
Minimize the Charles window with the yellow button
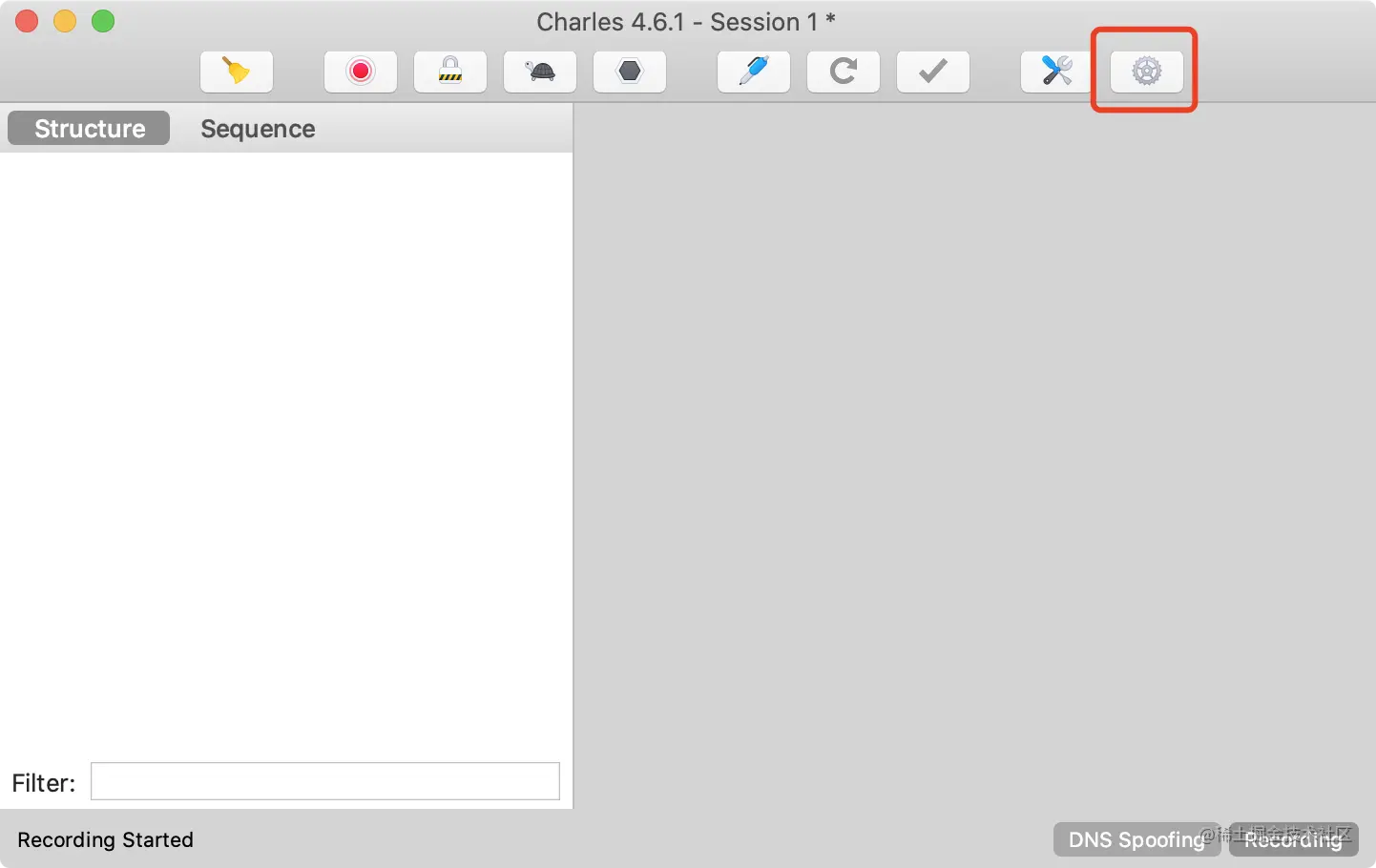coord(65,21)
